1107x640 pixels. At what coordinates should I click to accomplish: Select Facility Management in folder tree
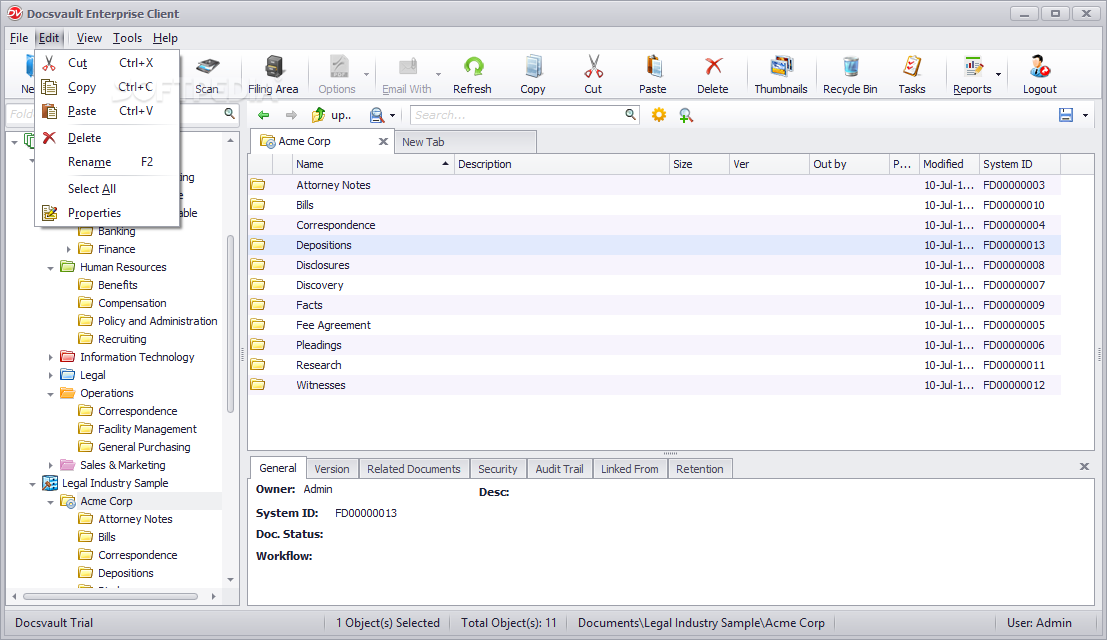coord(147,429)
